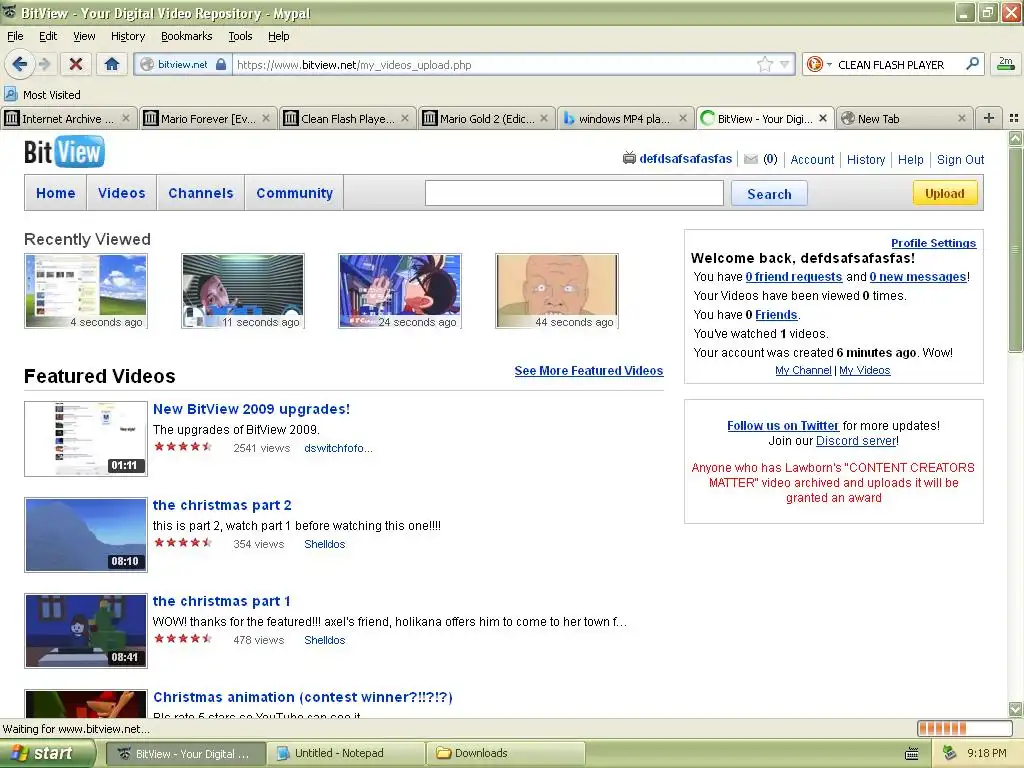Close the Internet Archive tab
Image resolution: width=1024 pixels, height=768 pixels.
click(x=125, y=118)
